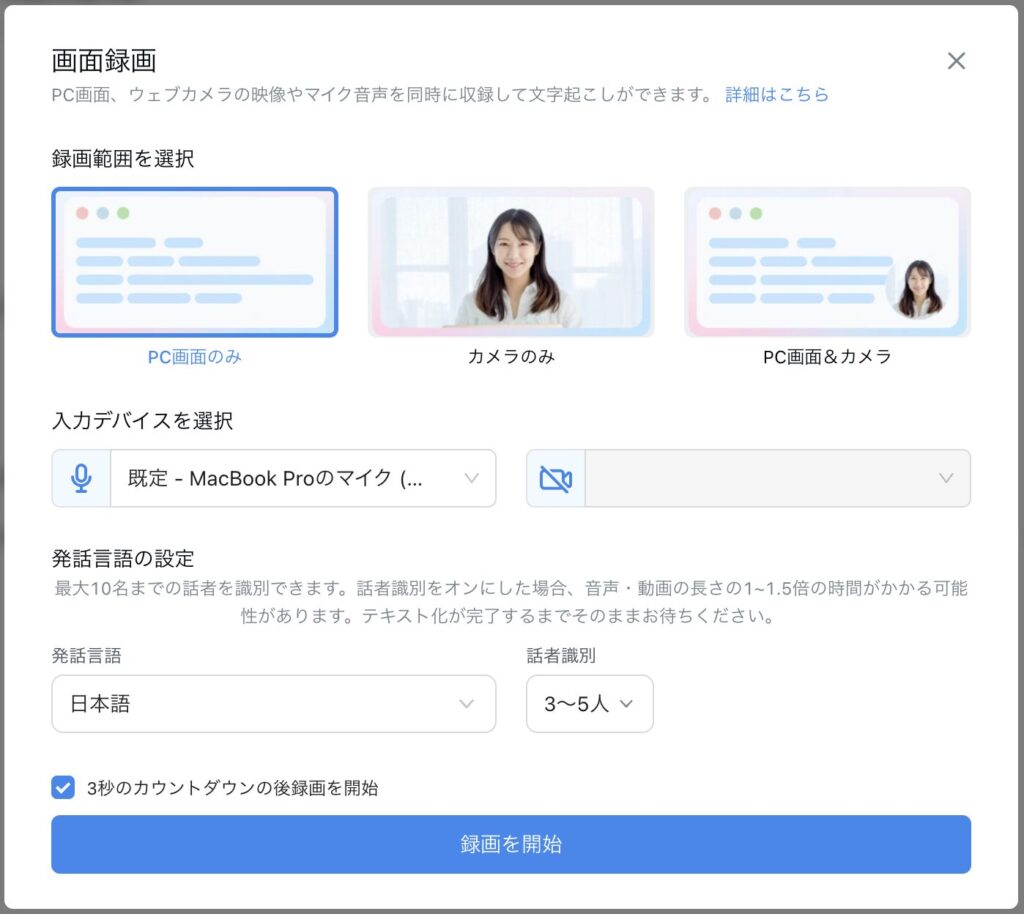The width and height of the screenshot is (1024, 914).
Task: Click the PC画面&カメラ label text
Action: point(827,356)
